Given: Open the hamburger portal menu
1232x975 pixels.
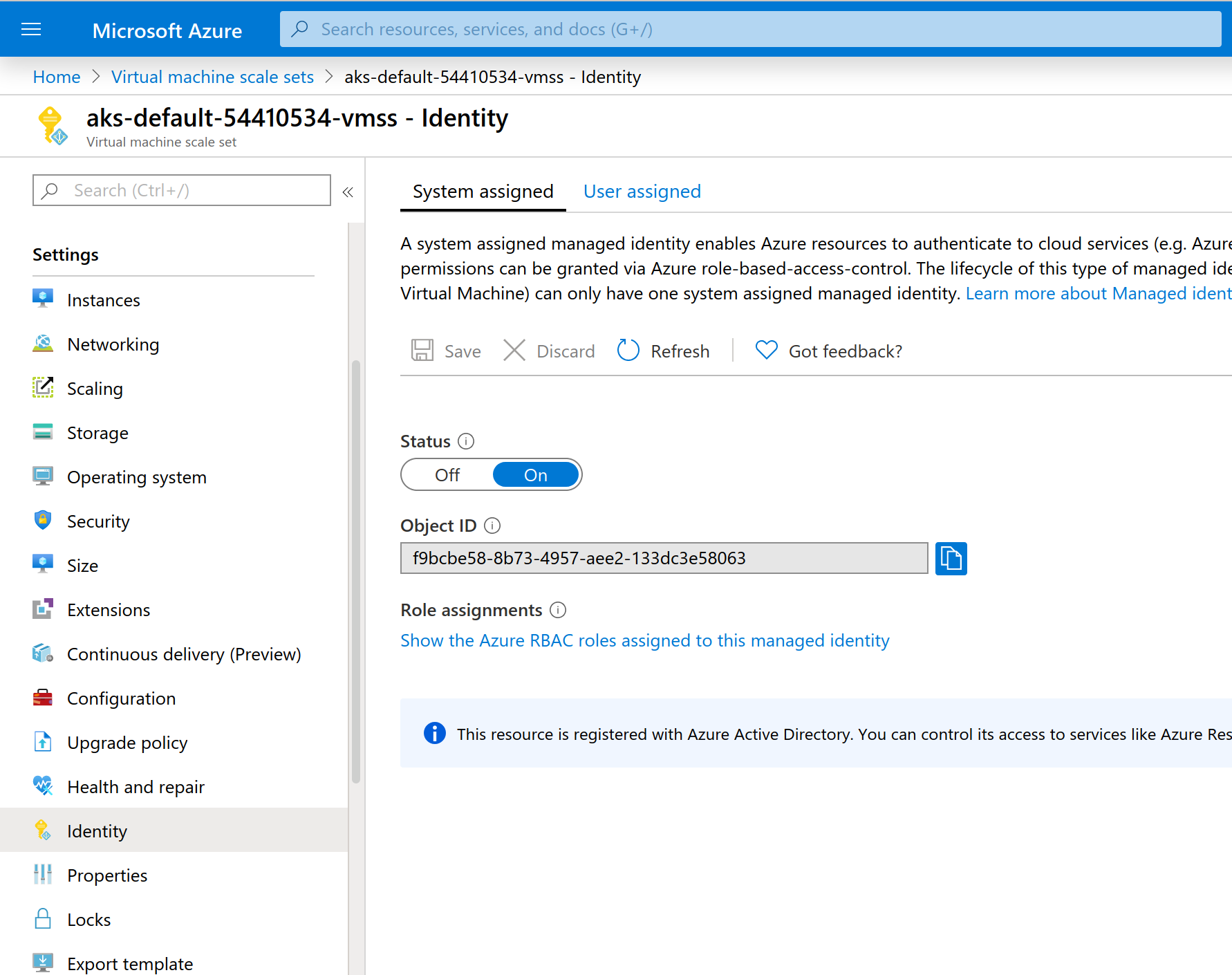Looking at the screenshot, I should pos(31,29).
